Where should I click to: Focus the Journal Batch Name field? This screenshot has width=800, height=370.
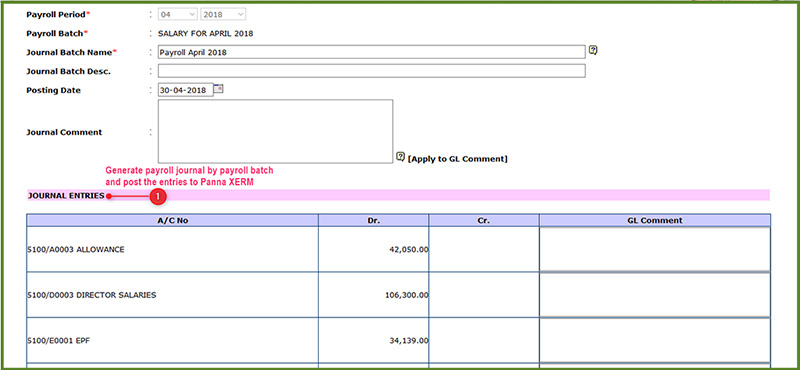371,52
